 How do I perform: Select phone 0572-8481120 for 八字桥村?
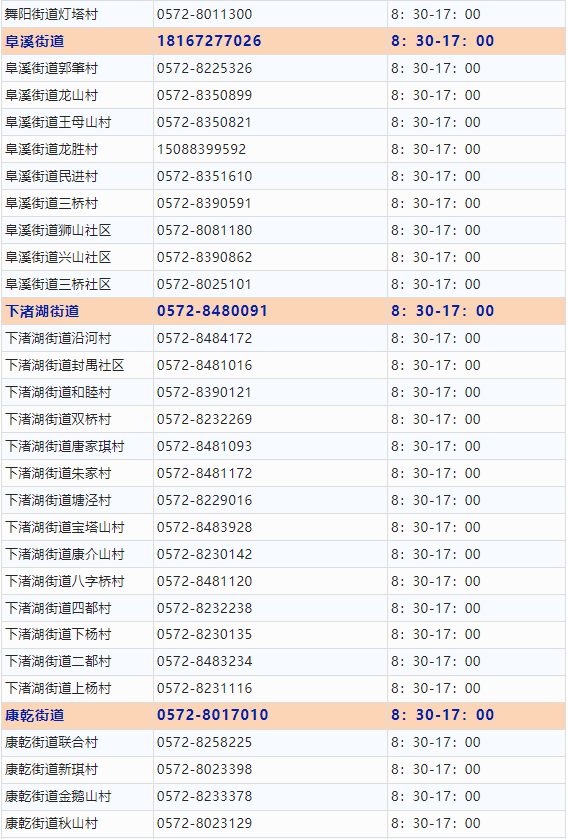pyautogui.click(x=204, y=581)
